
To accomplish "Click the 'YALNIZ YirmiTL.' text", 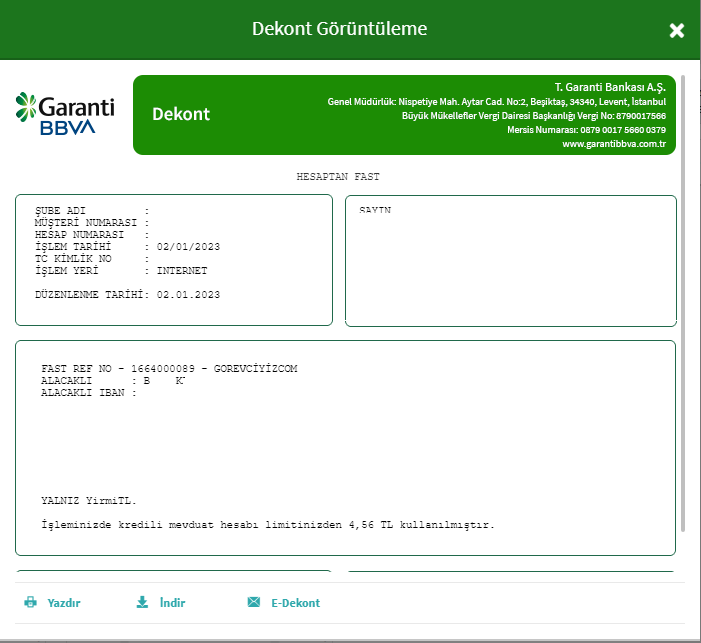I will pyautogui.click(x=89, y=501).
